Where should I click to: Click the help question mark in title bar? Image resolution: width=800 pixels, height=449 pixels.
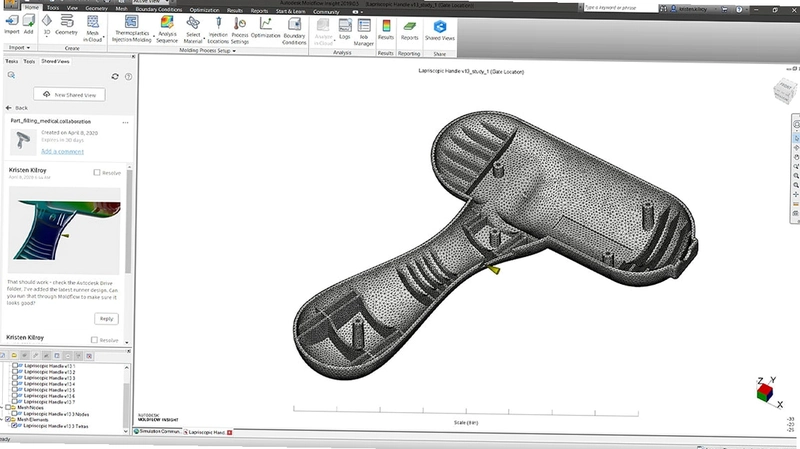[739, 9]
